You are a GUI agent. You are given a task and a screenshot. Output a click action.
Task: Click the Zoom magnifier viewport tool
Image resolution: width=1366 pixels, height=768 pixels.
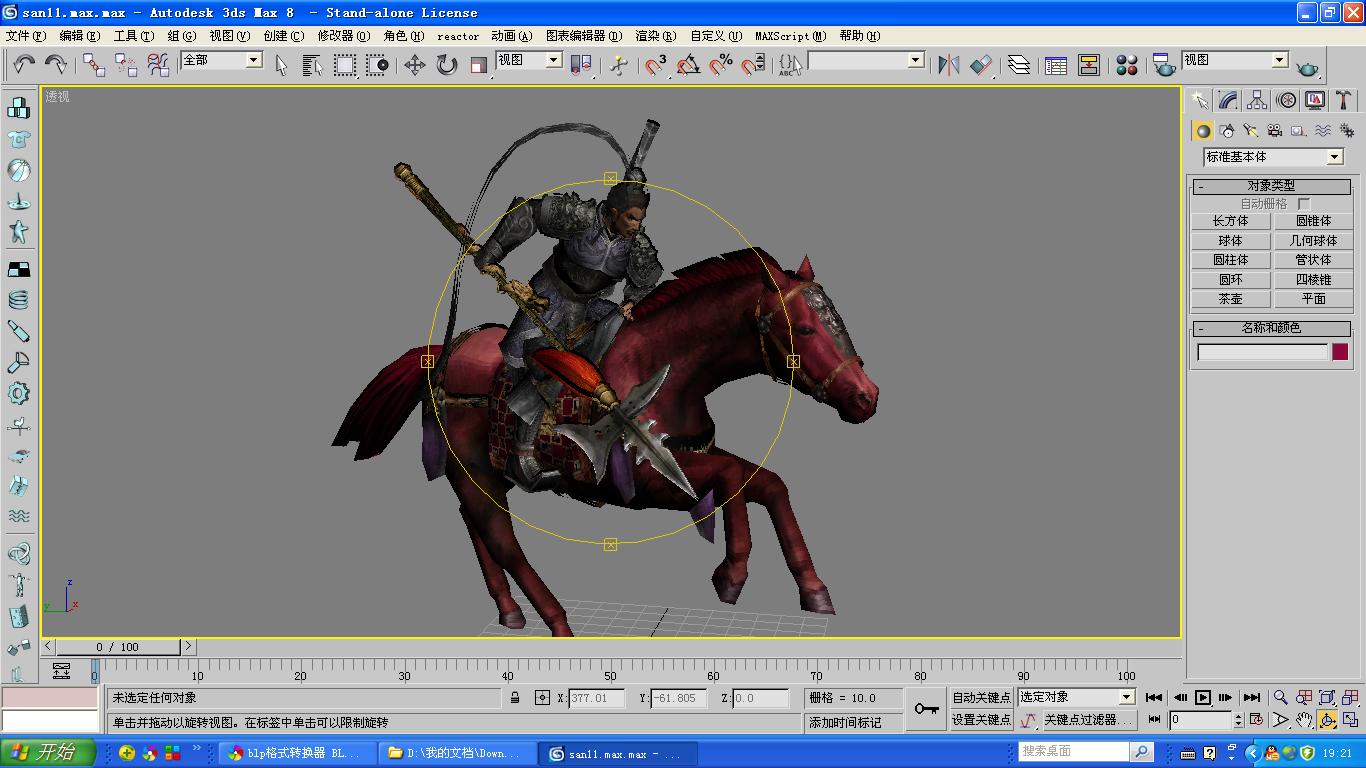1280,697
